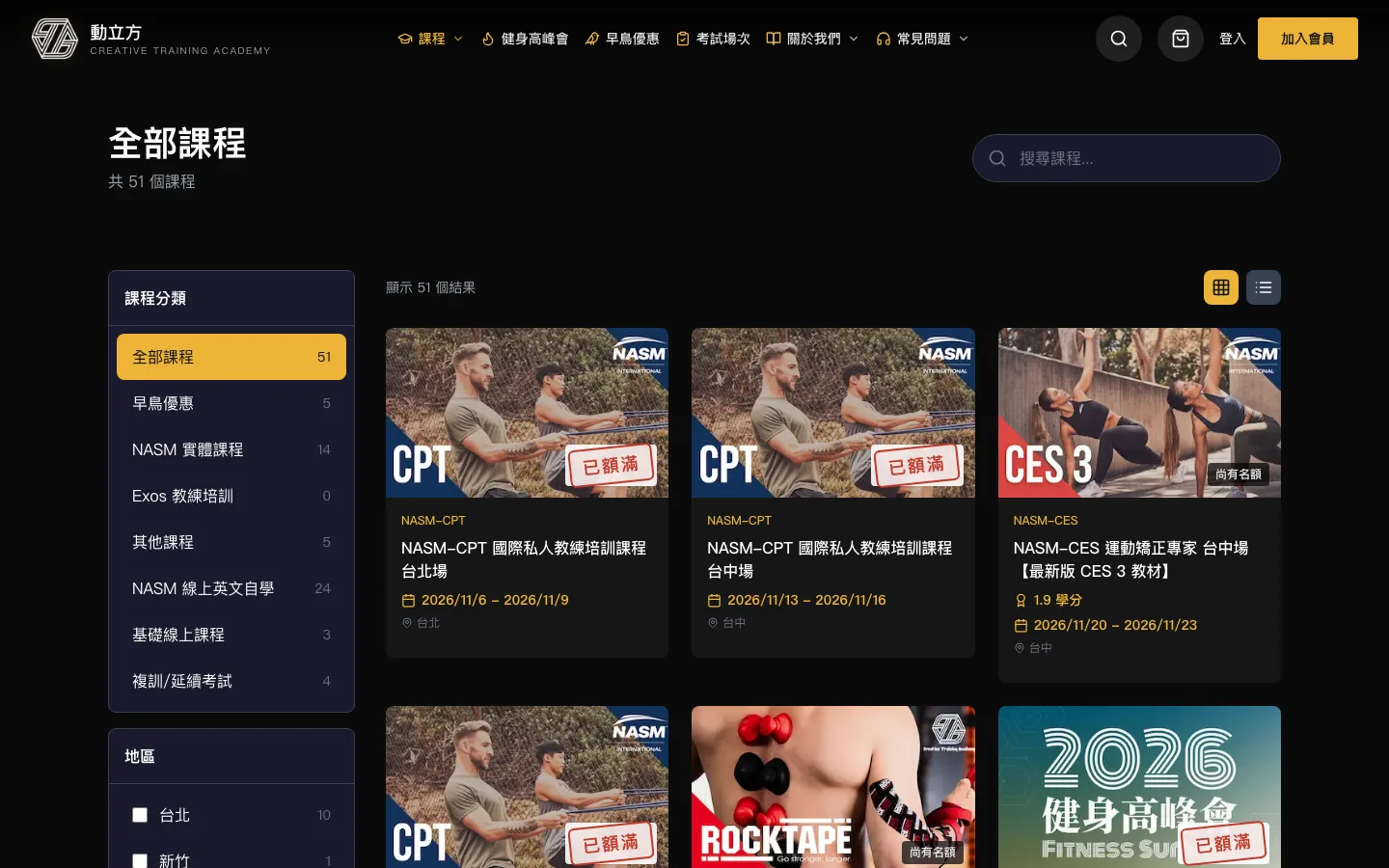The image size is (1389, 868).
Task: Open NASM-CES 運動矯正專家 台中場 course title
Action: tap(1130, 559)
